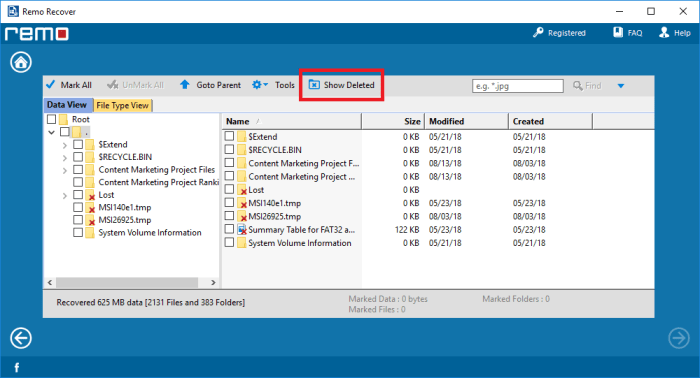The width and height of the screenshot is (700, 378).
Task: Click the next arrow navigation button
Action: click(679, 338)
